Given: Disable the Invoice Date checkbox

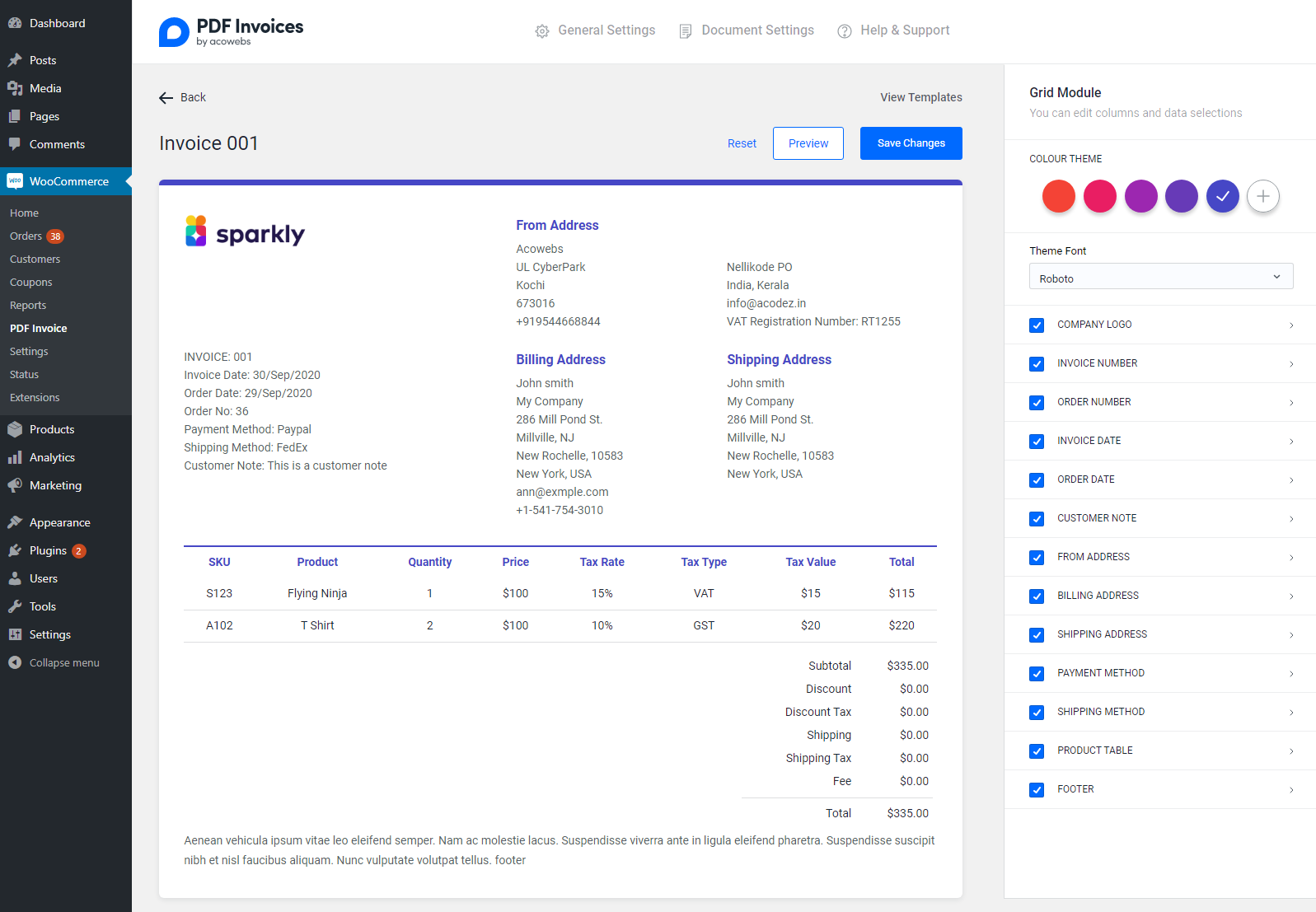Looking at the screenshot, I should tap(1037, 442).
